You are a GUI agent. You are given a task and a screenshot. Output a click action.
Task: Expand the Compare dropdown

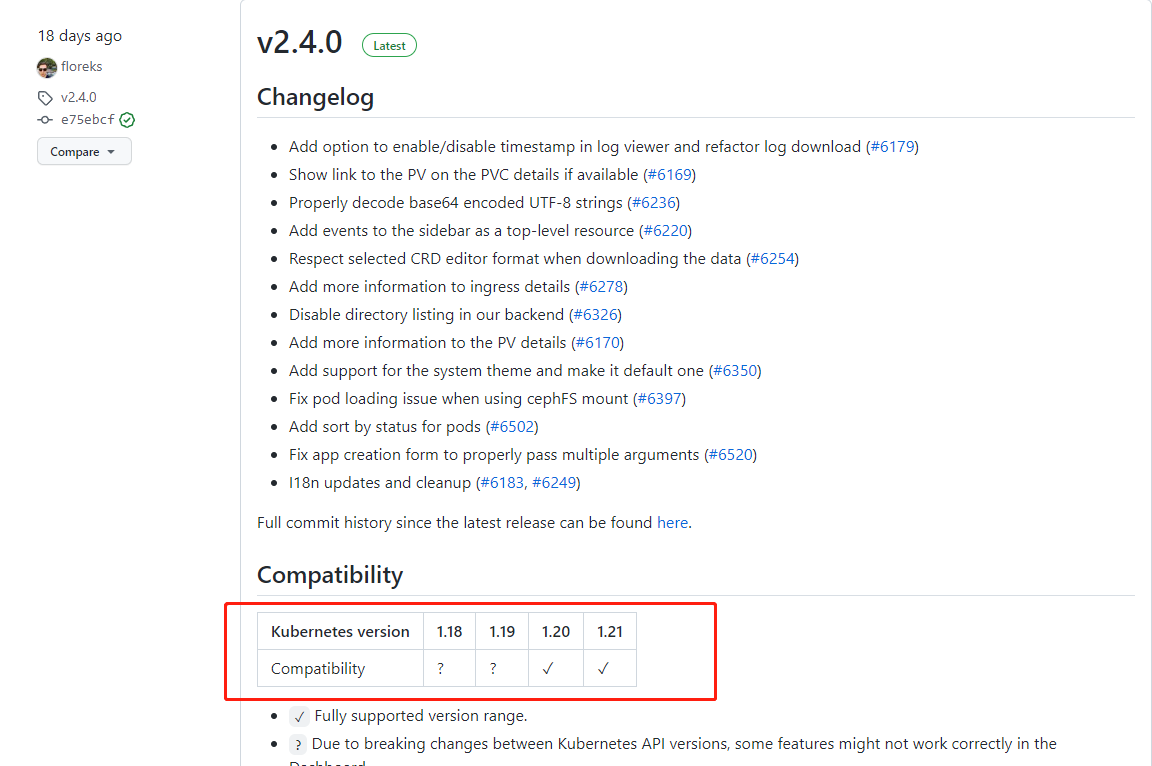84,151
